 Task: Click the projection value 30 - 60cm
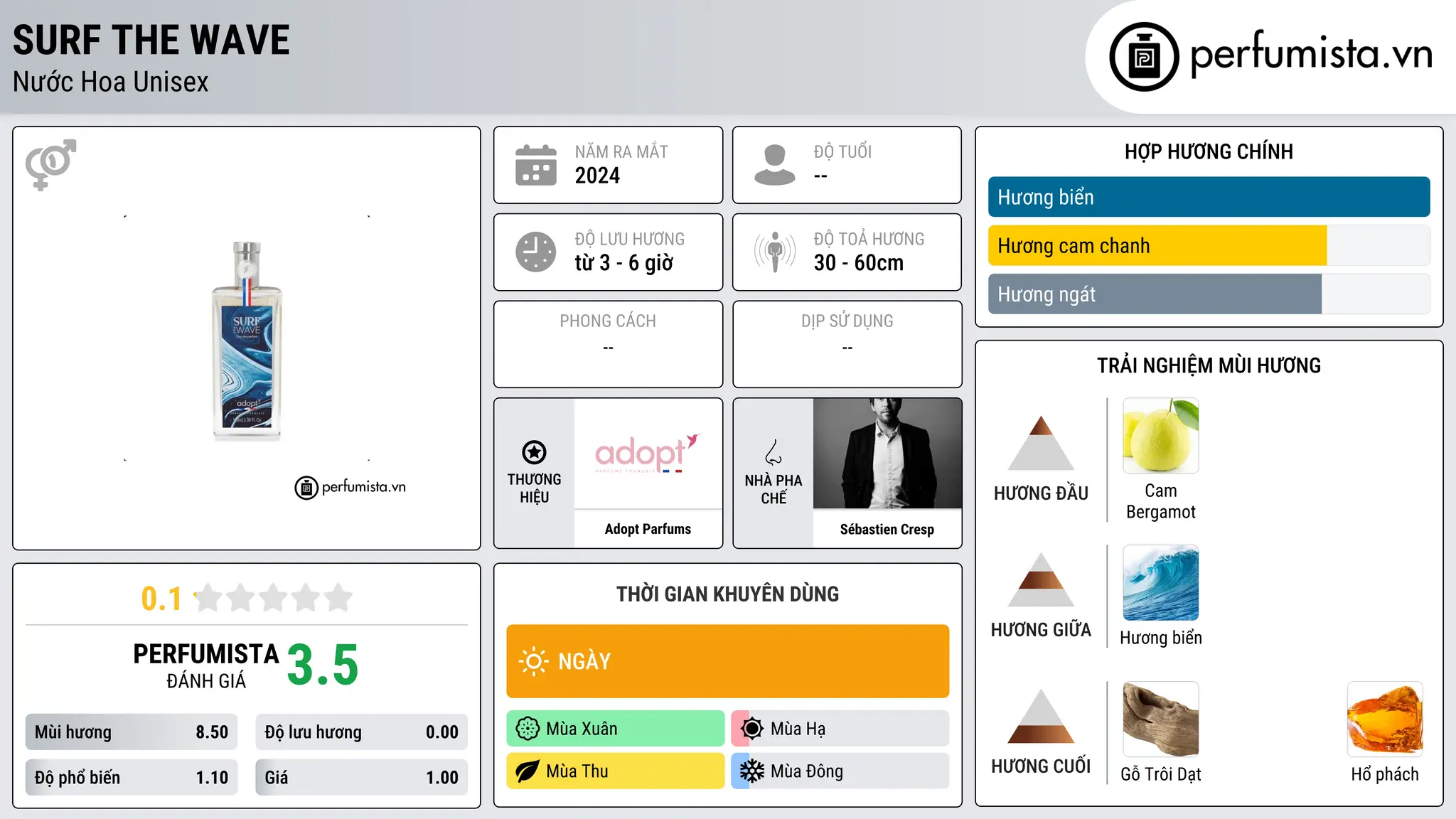click(x=859, y=263)
